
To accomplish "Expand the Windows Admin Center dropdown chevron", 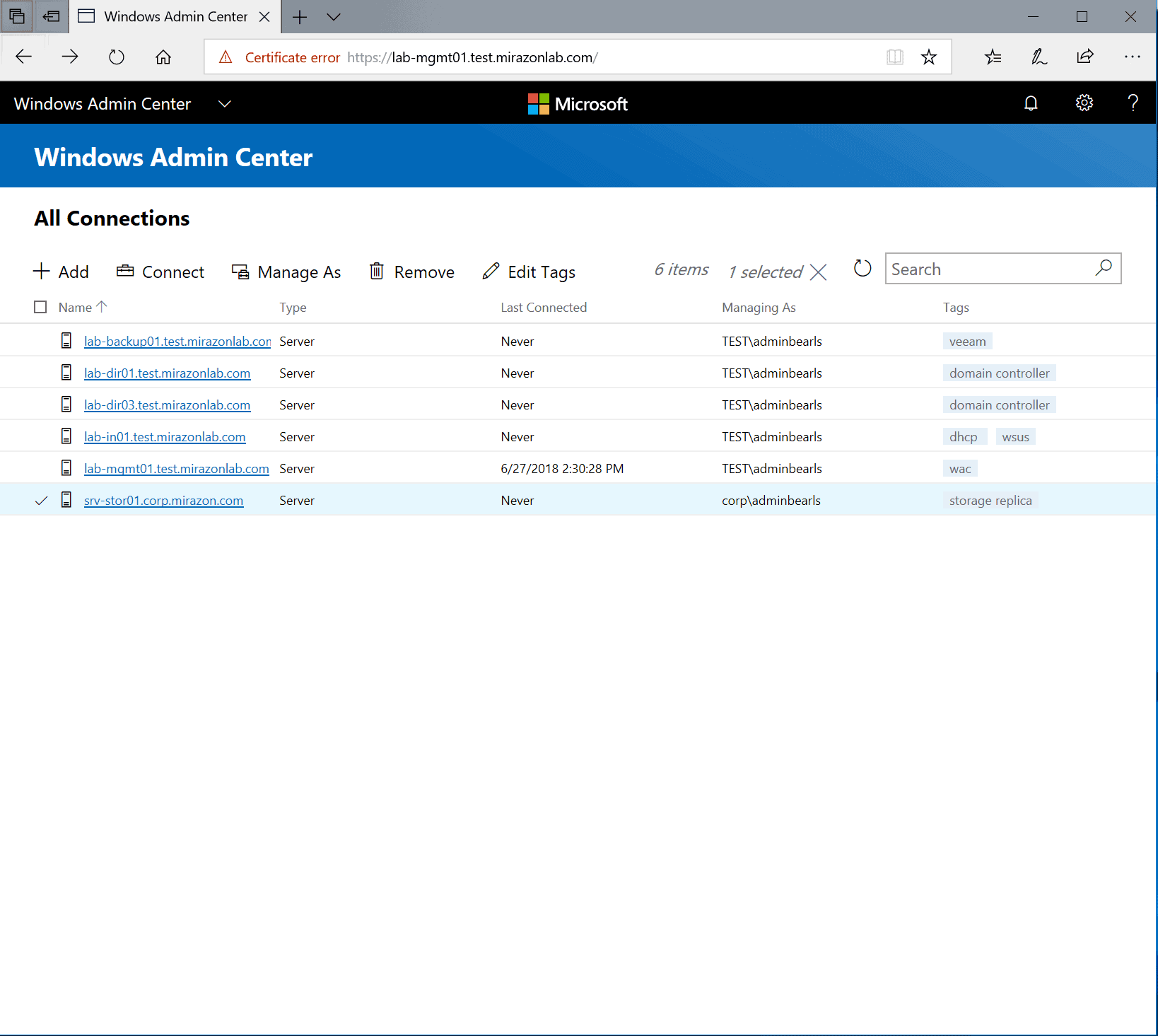I will 225,104.
